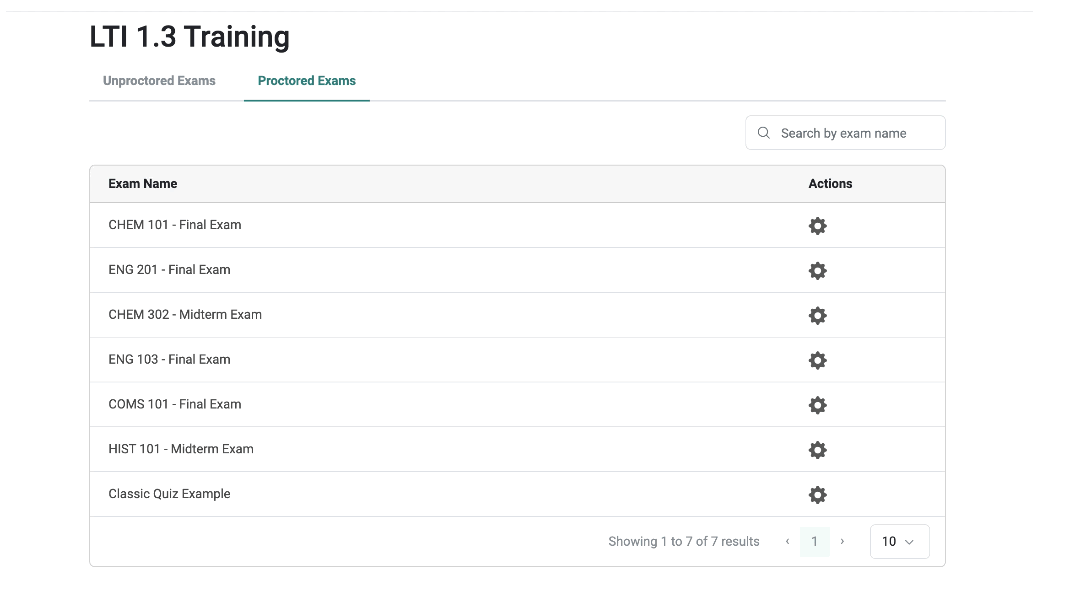The width and height of the screenshot is (1080, 608).
Task: Click the Classic Quiz Example name
Action: pos(169,494)
